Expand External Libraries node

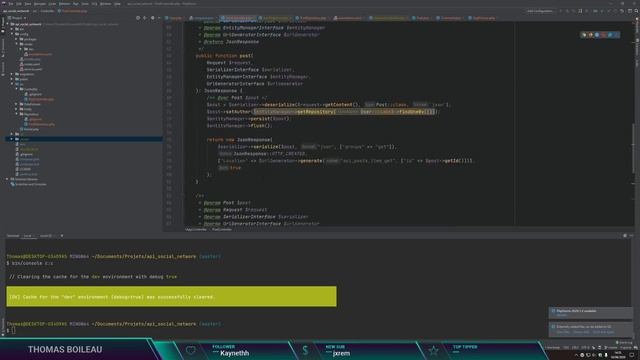coord(7,179)
